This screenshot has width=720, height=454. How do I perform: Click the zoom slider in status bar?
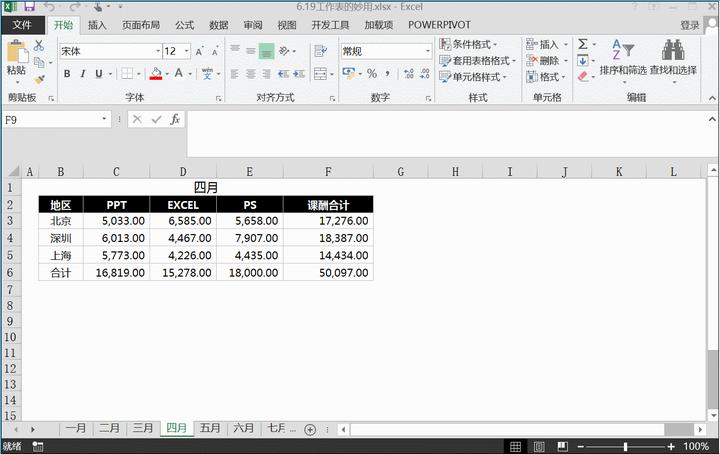[632, 446]
